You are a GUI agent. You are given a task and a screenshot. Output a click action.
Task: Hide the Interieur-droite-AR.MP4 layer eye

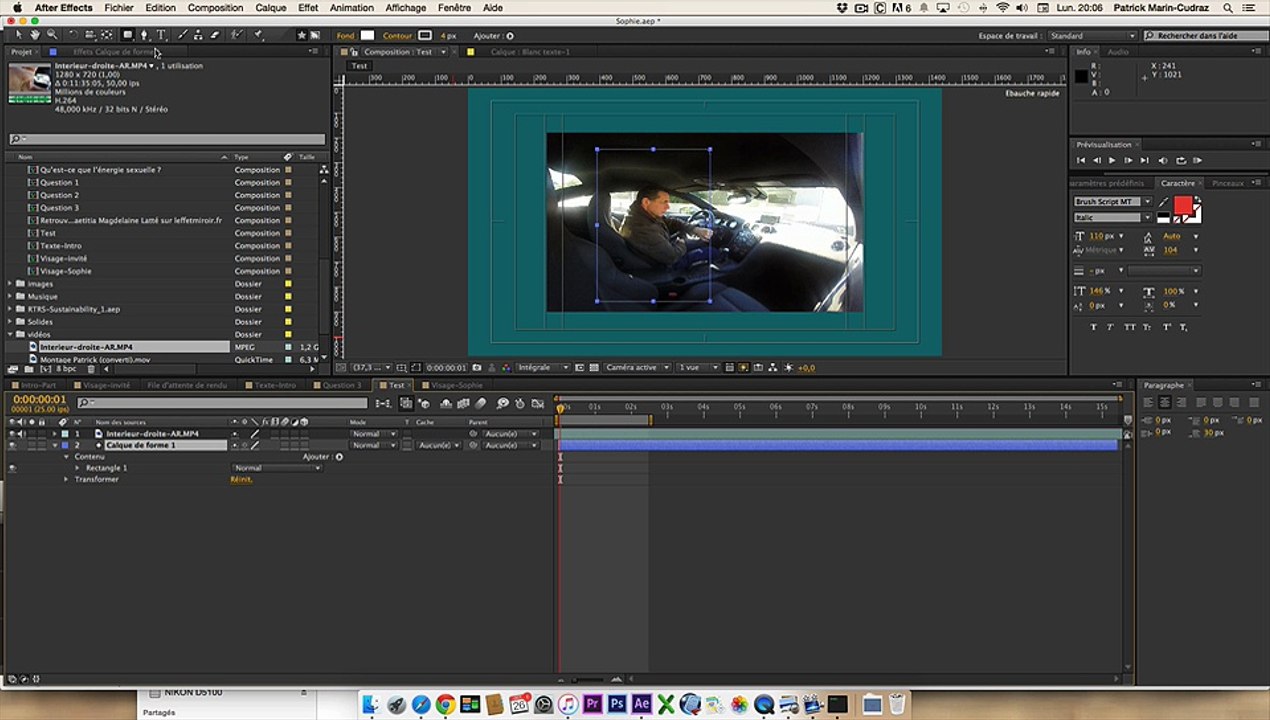click(x=12, y=434)
